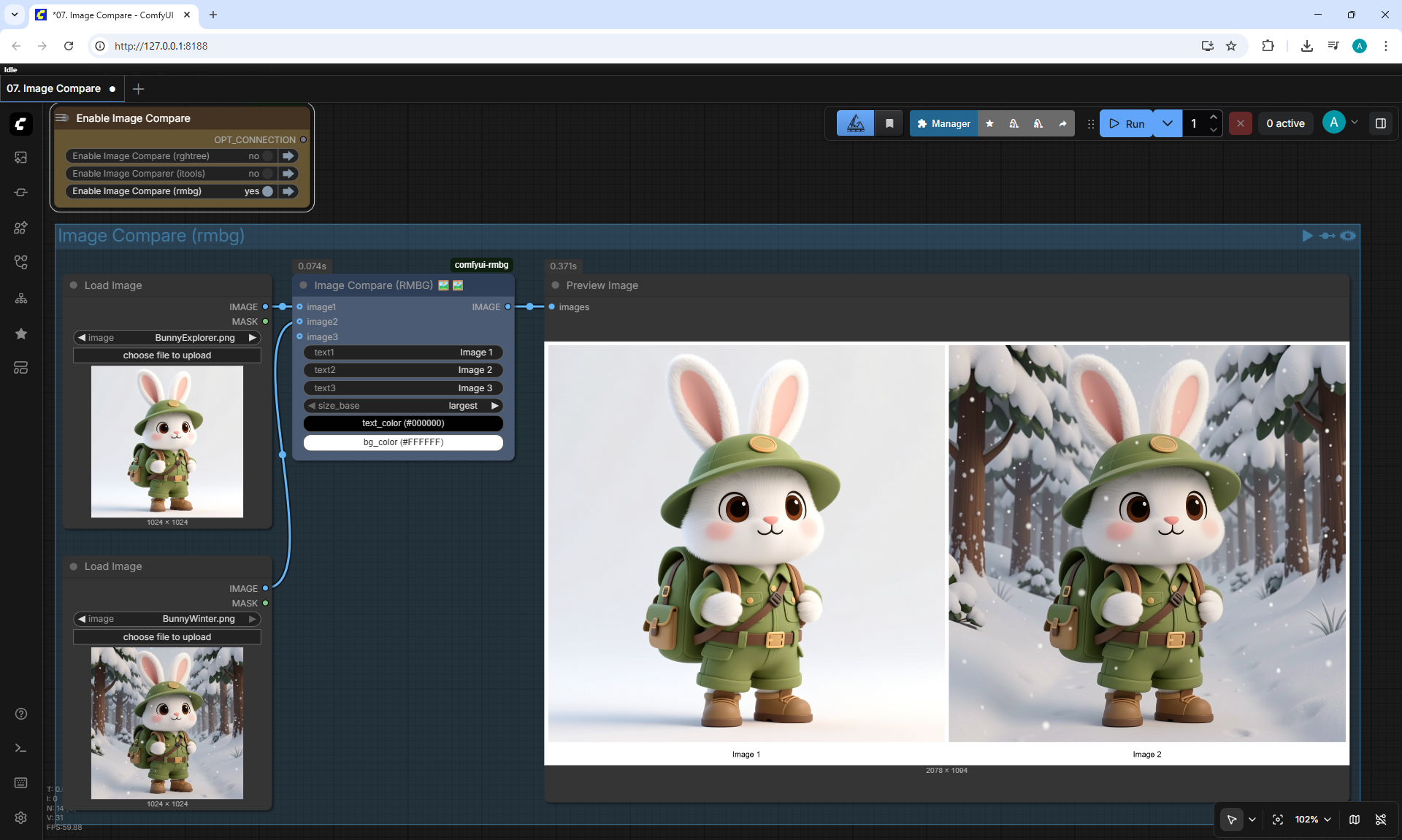Open the help center icon
Viewport: 1402px width, 840px height.
[x=21, y=714]
